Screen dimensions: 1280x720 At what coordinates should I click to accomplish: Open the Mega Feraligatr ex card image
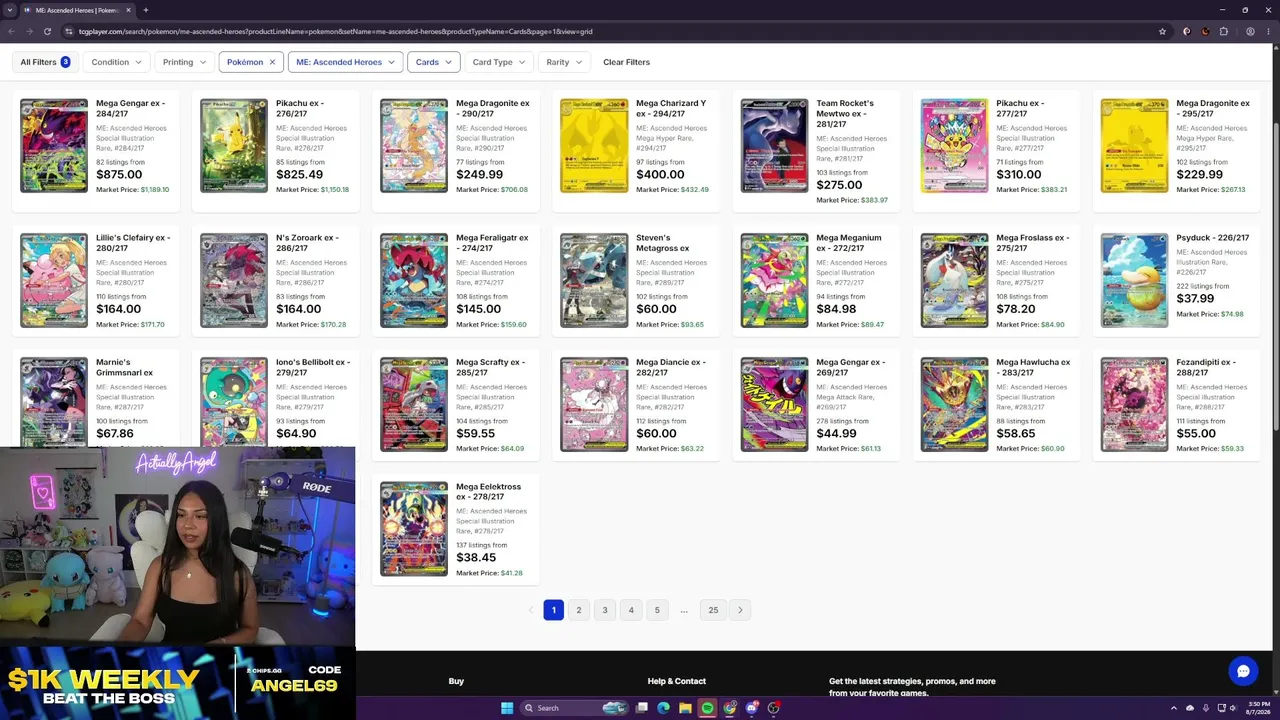click(x=414, y=280)
